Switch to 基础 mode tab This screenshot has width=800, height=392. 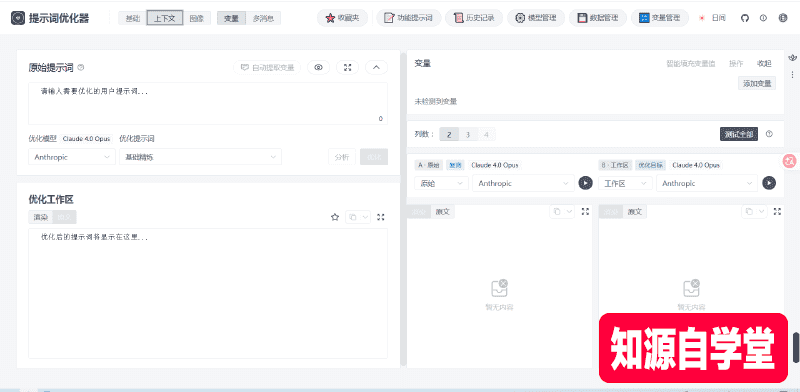(133, 18)
